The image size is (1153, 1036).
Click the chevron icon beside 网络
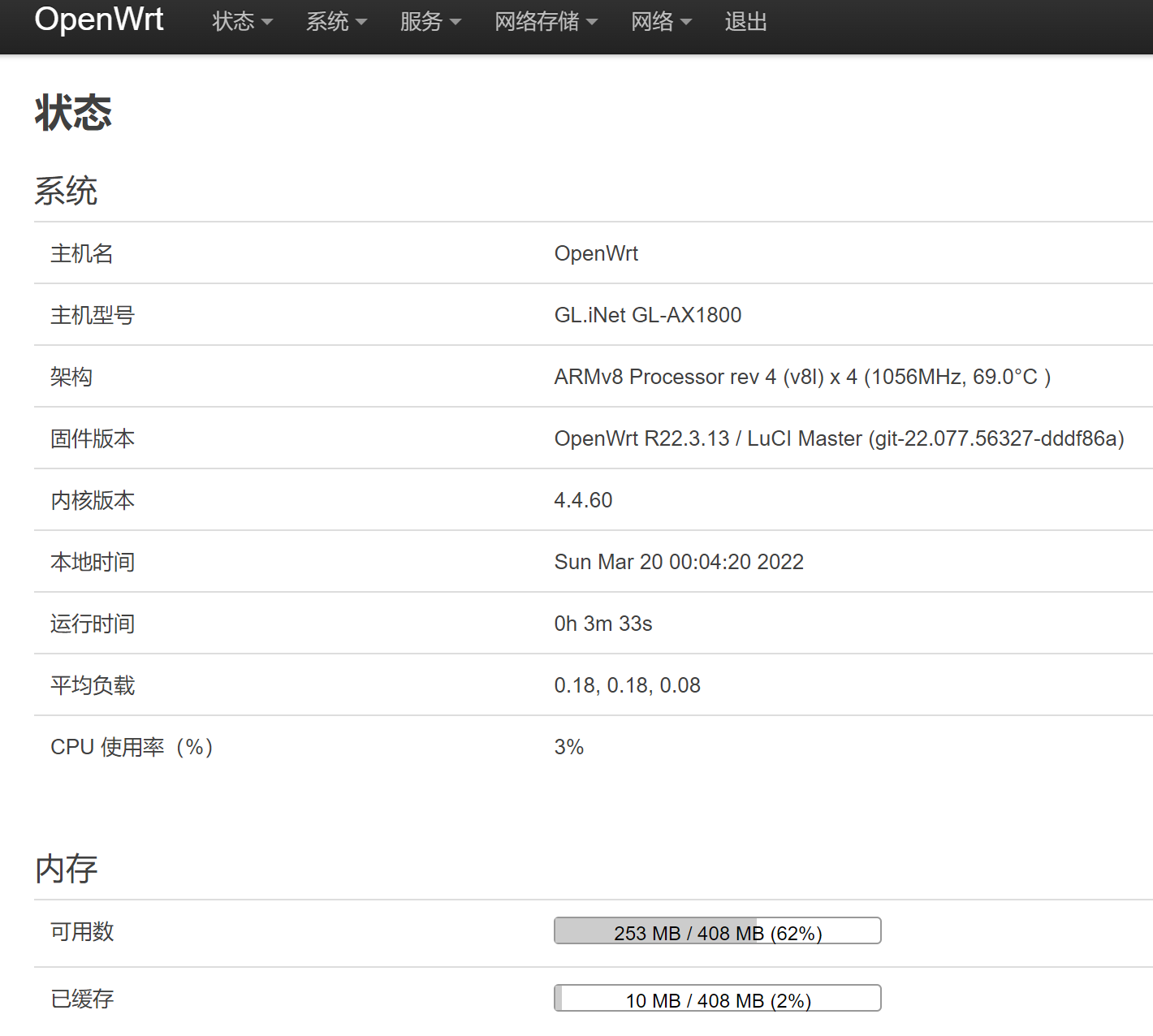coord(688,24)
